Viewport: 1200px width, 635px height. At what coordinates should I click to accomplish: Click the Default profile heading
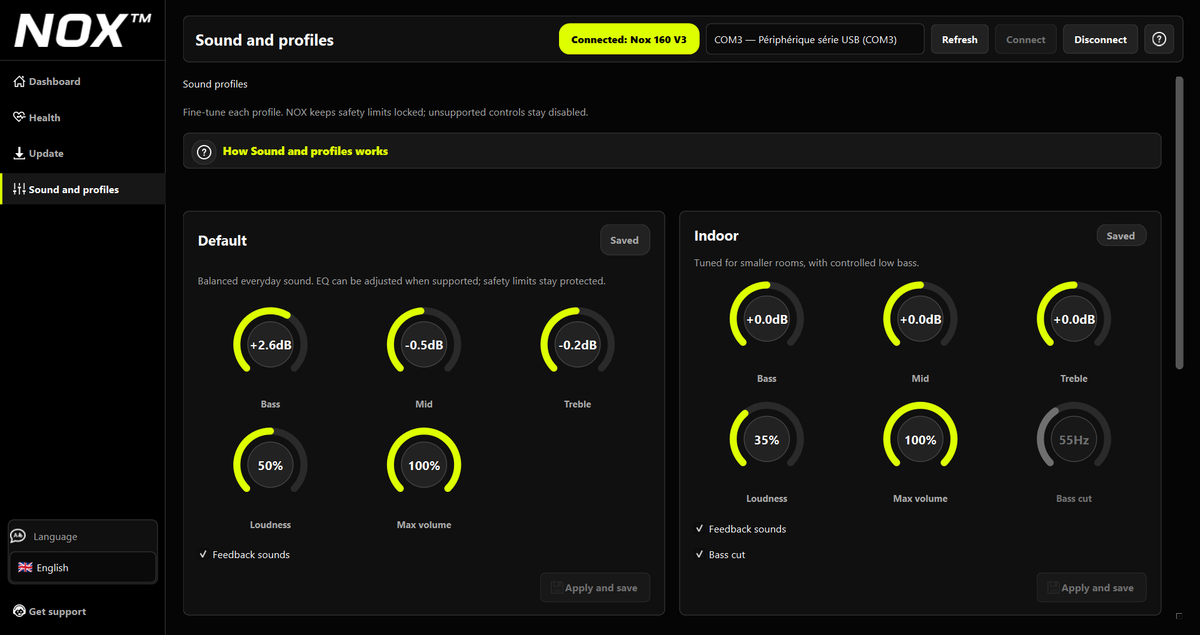(222, 241)
